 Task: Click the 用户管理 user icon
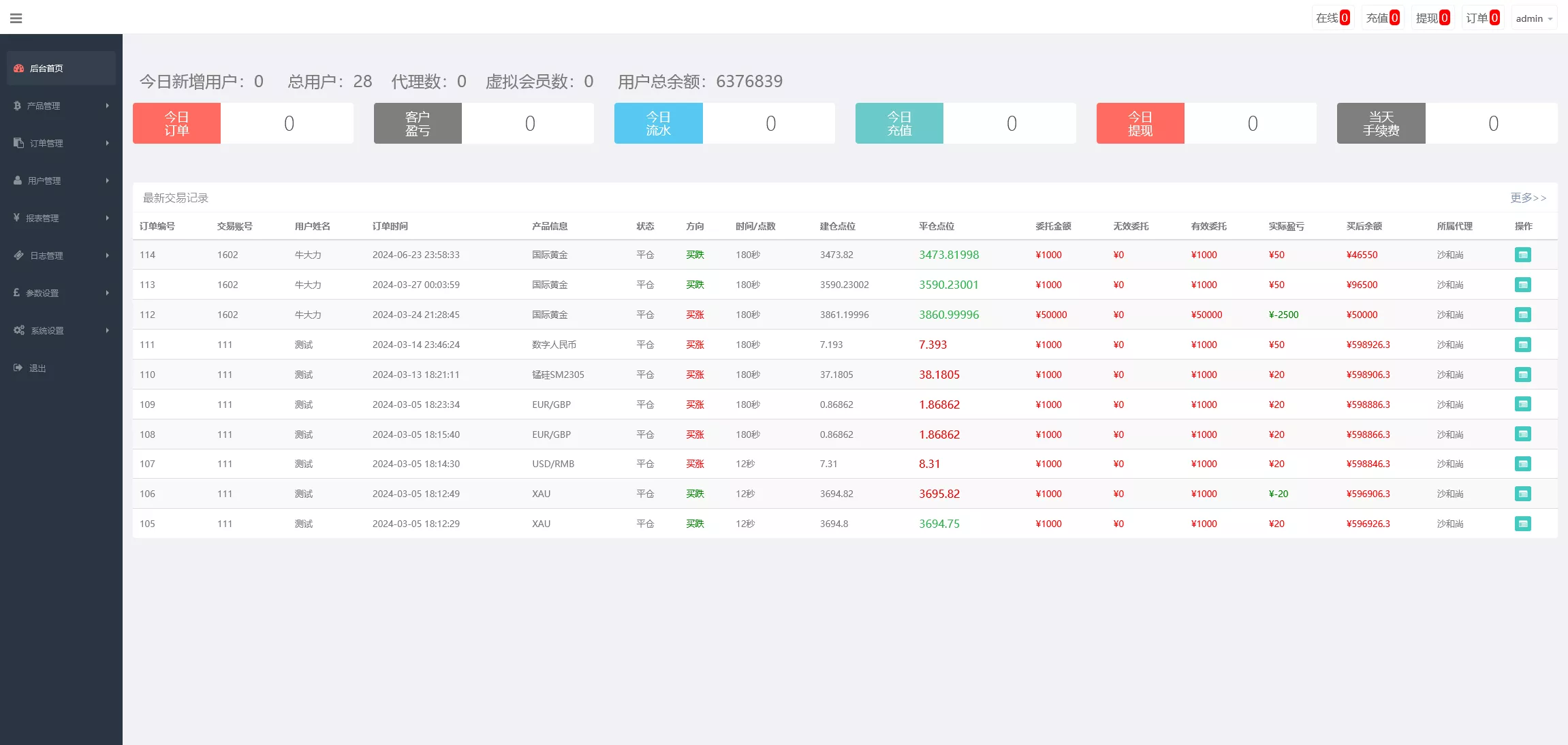16,180
